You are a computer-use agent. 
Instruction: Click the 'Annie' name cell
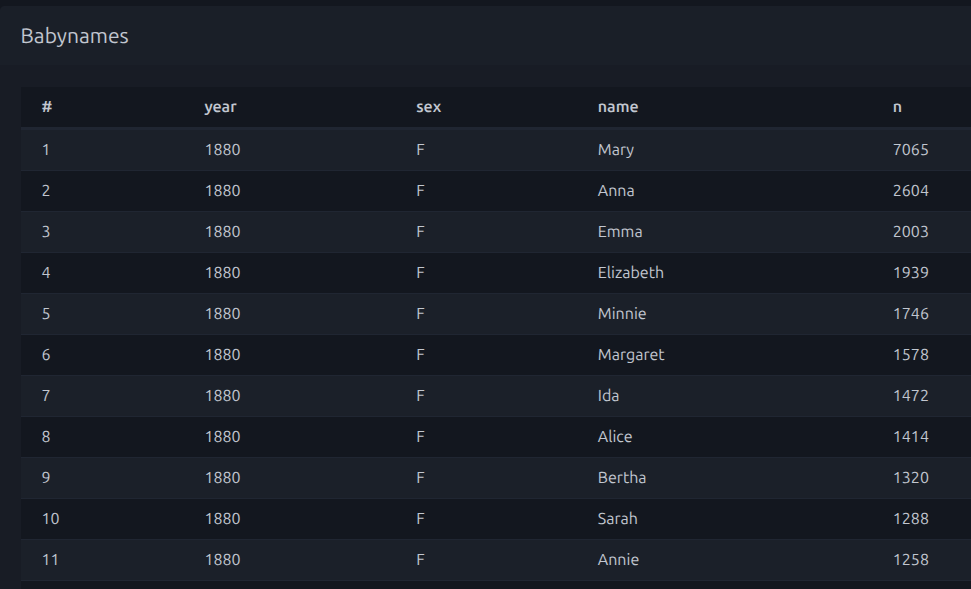click(x=618, y=560)
